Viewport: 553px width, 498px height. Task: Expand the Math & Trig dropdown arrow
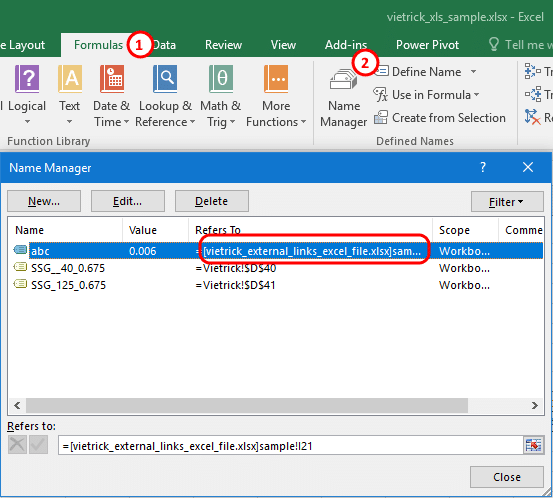pyautogui.click(x=232, y=122)
